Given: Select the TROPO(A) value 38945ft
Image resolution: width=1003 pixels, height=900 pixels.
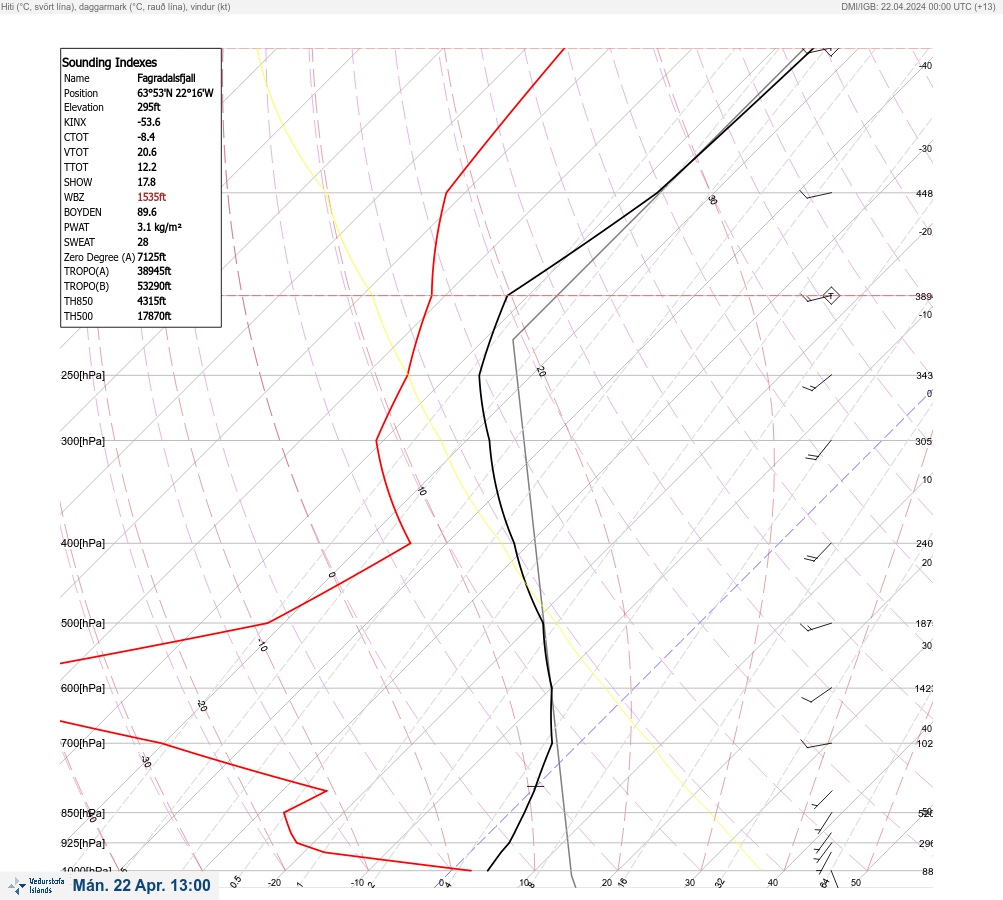Looking at the screenshot, I should (154, 271).
